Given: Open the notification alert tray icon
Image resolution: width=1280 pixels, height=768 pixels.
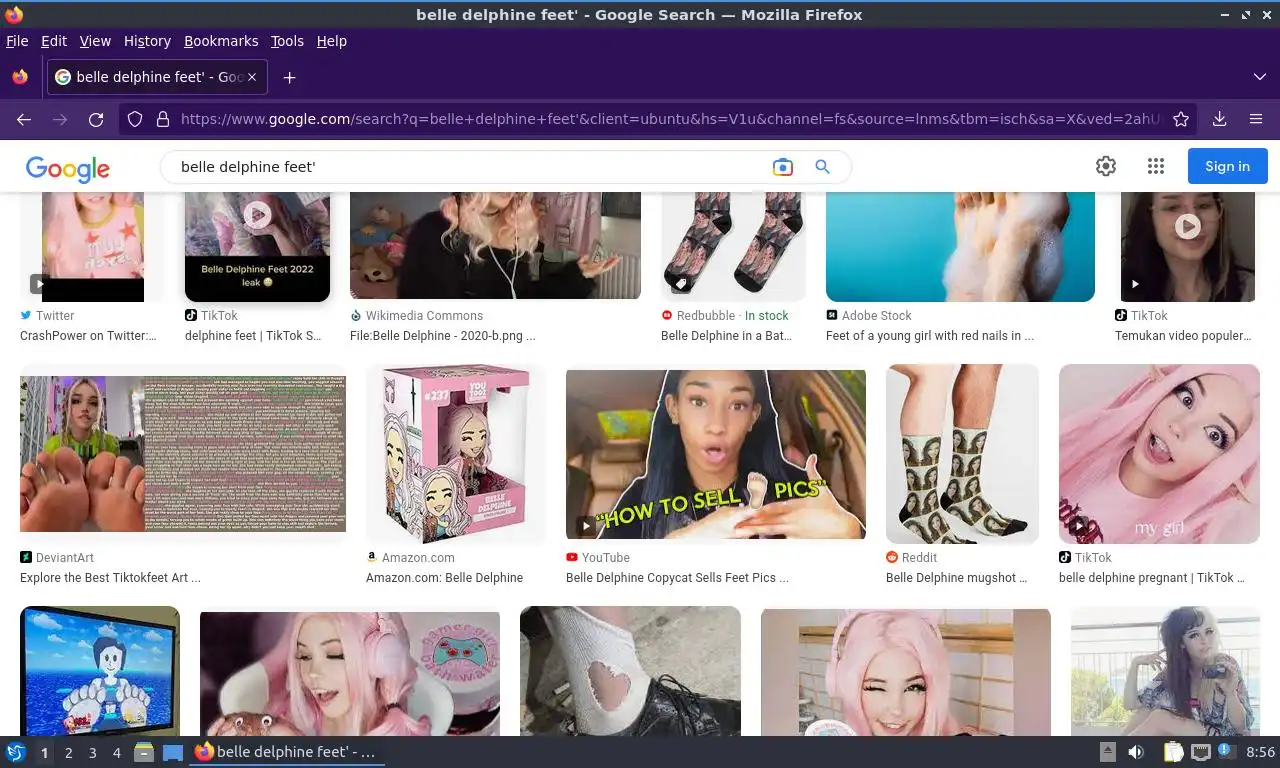Looking at the screenshot, I should pyautogui.click(x=1225, y=751).
